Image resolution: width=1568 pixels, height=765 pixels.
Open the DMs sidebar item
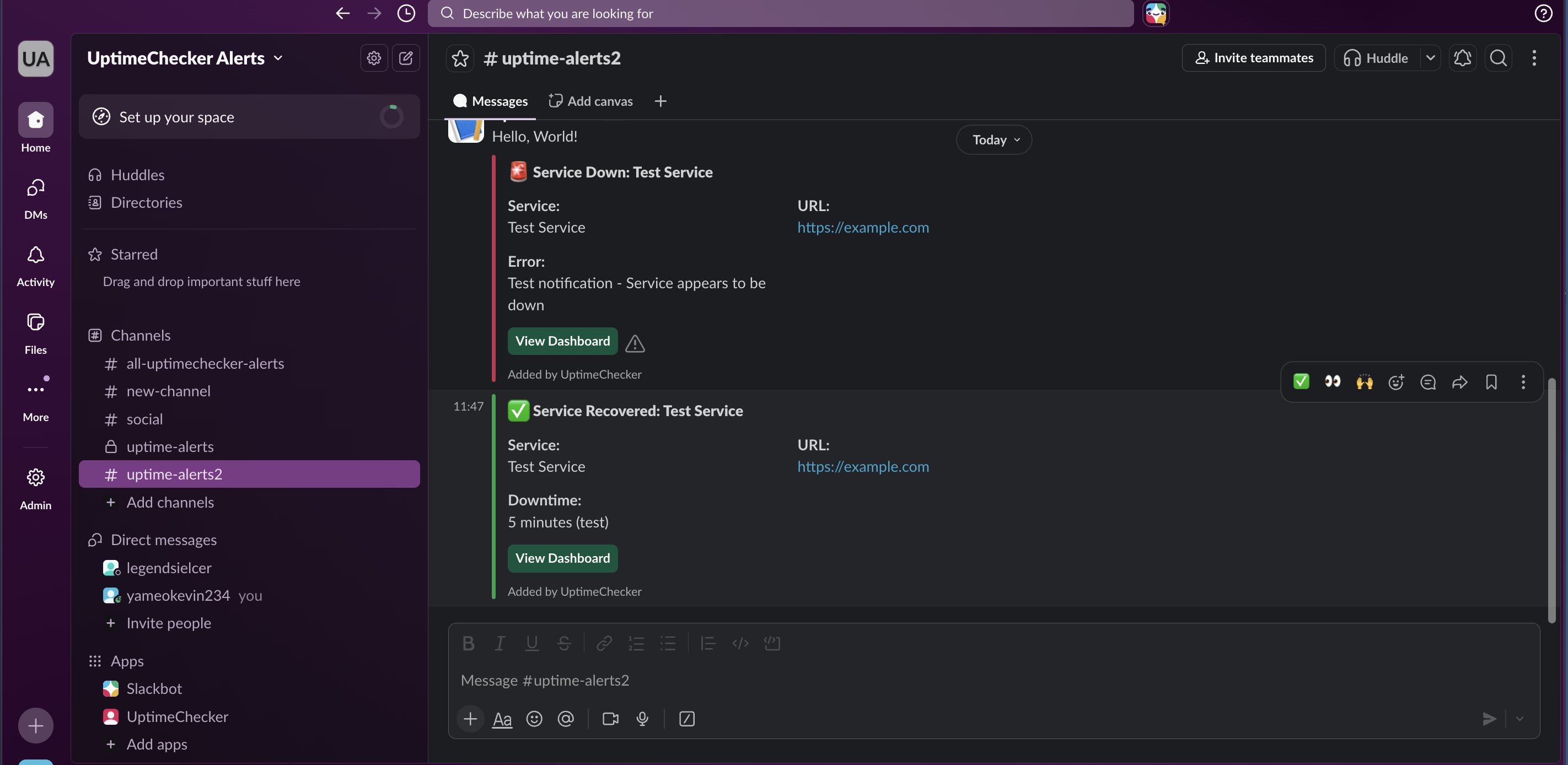click(x=36, y=198)
